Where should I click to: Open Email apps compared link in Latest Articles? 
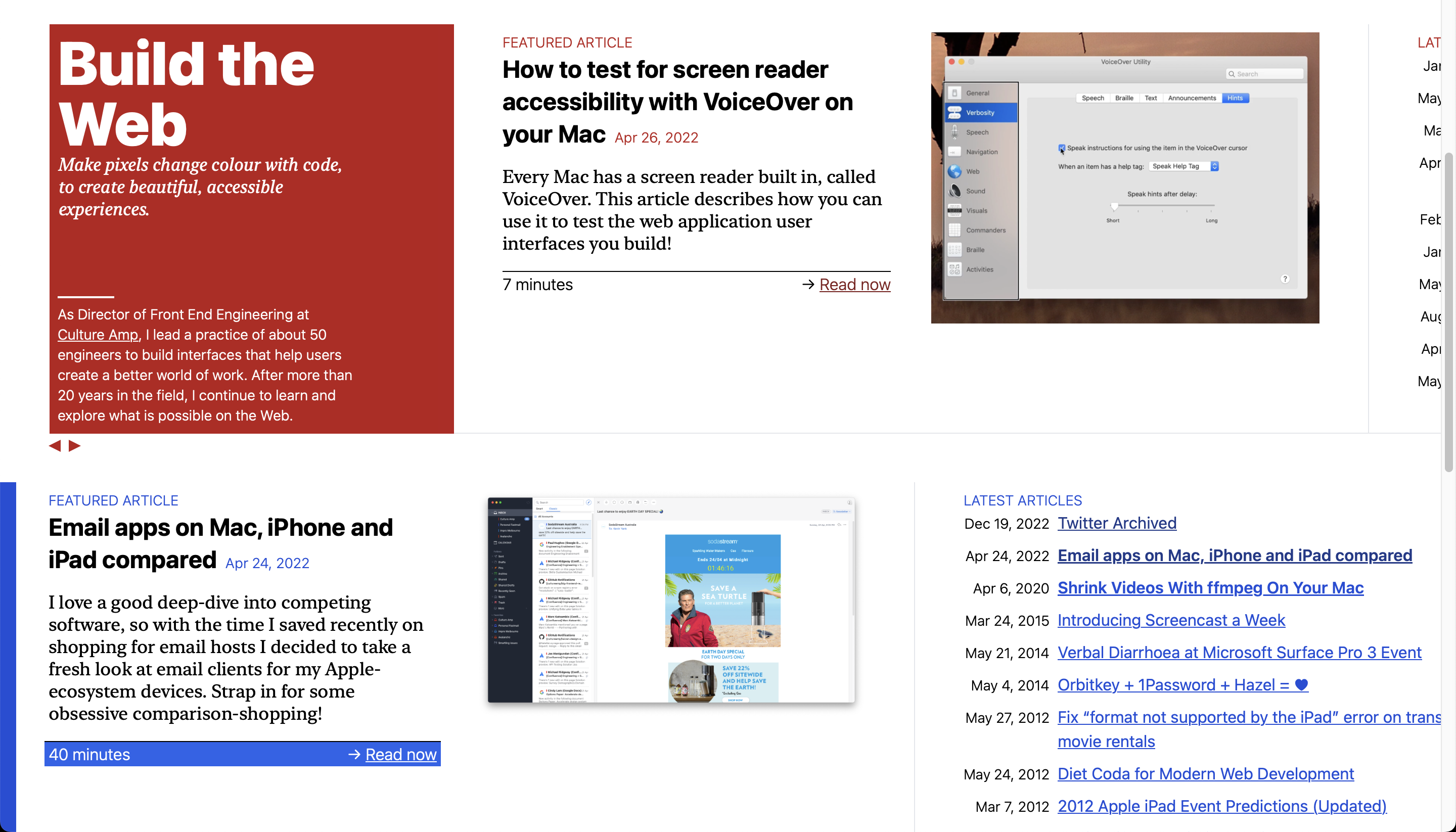tap(1234, 556)
